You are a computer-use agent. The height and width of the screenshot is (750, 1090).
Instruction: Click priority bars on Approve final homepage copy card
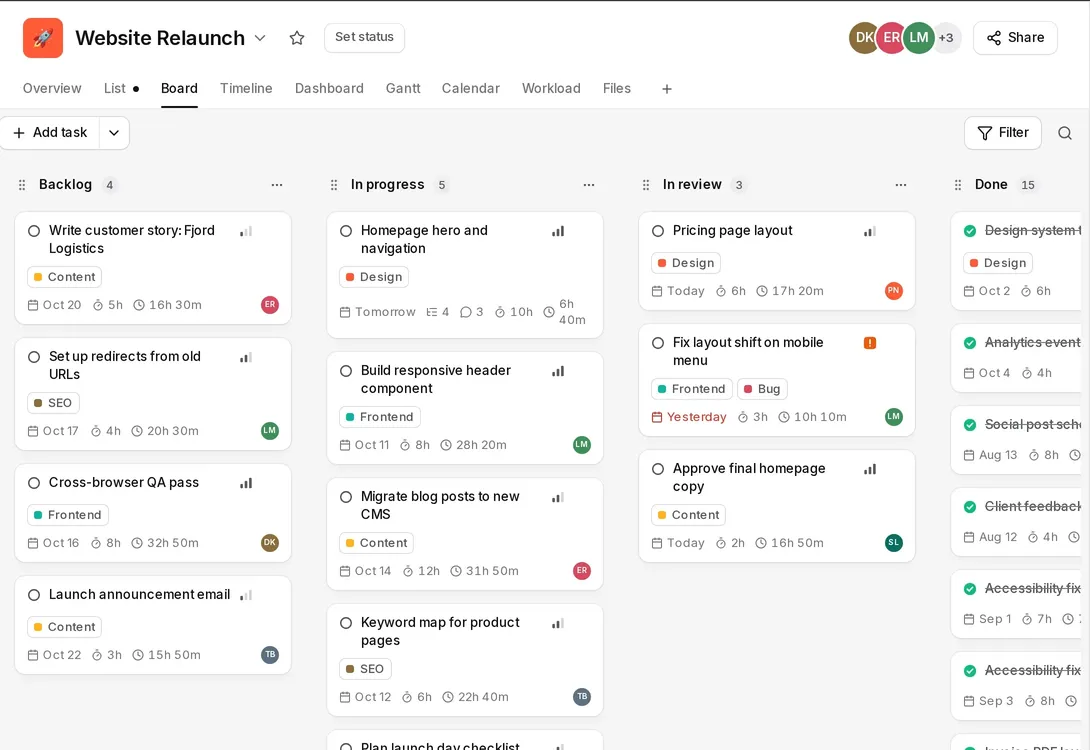click(x=870, y=469)
